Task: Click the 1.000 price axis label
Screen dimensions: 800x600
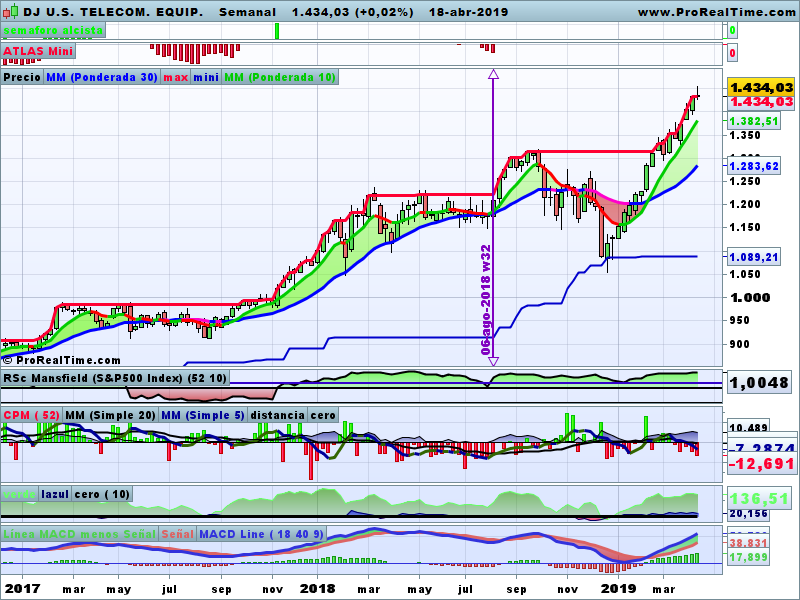Action: click(750, 298)
